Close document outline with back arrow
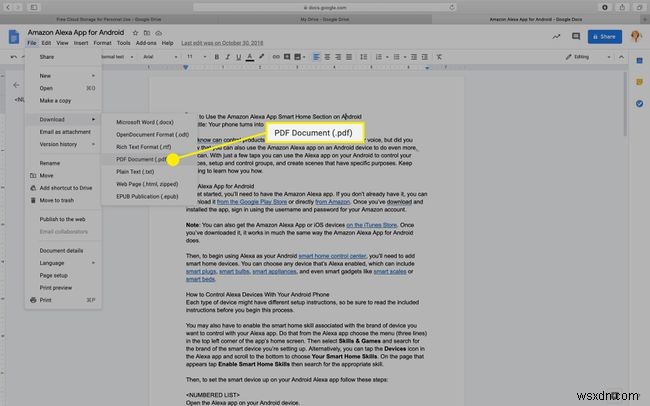The height and width of the screenshot is (406, 650). coord(15,85)
